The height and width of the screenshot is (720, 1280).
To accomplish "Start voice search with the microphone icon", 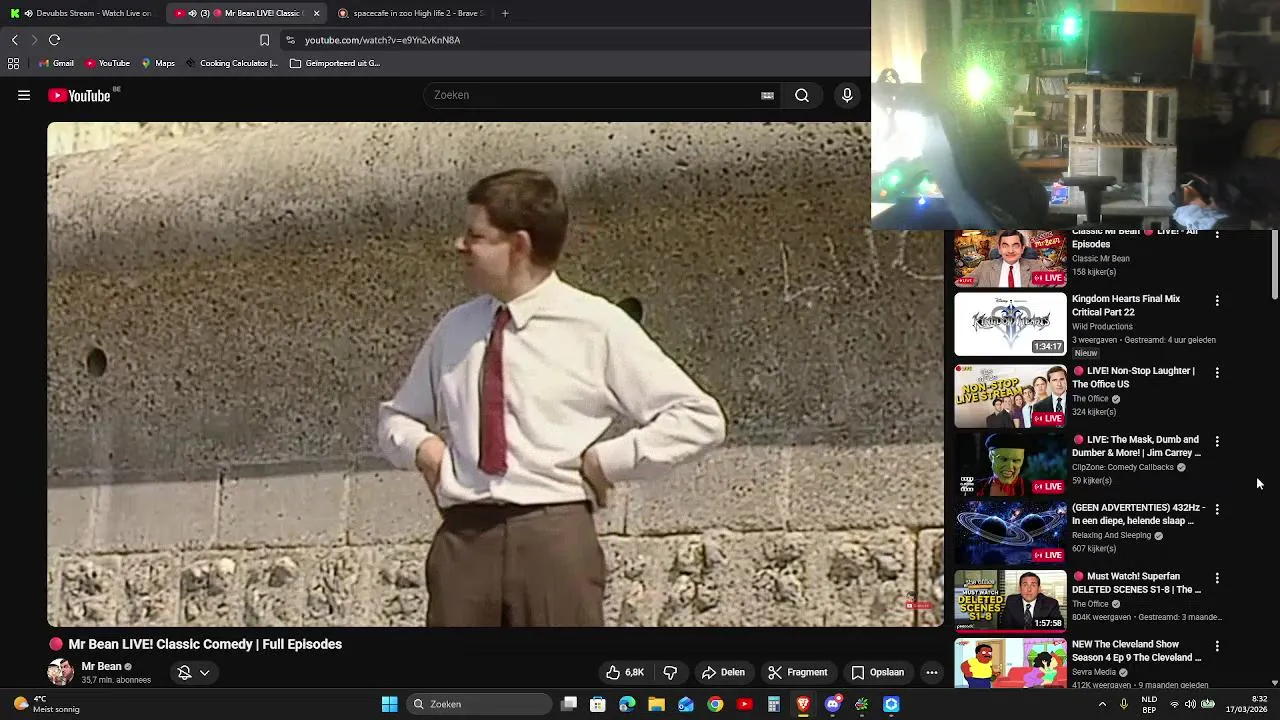I will point(847,95).
